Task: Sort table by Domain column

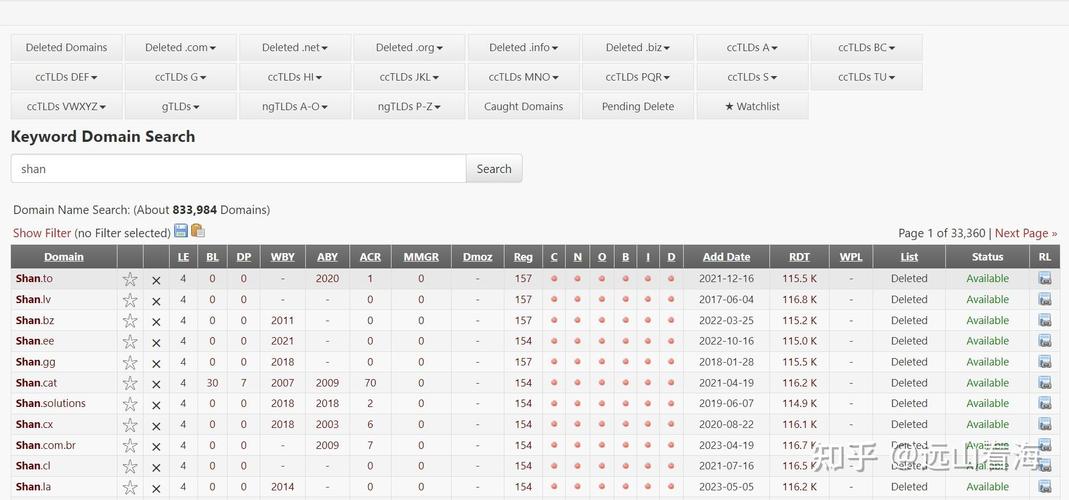Action: pos(64,257)
